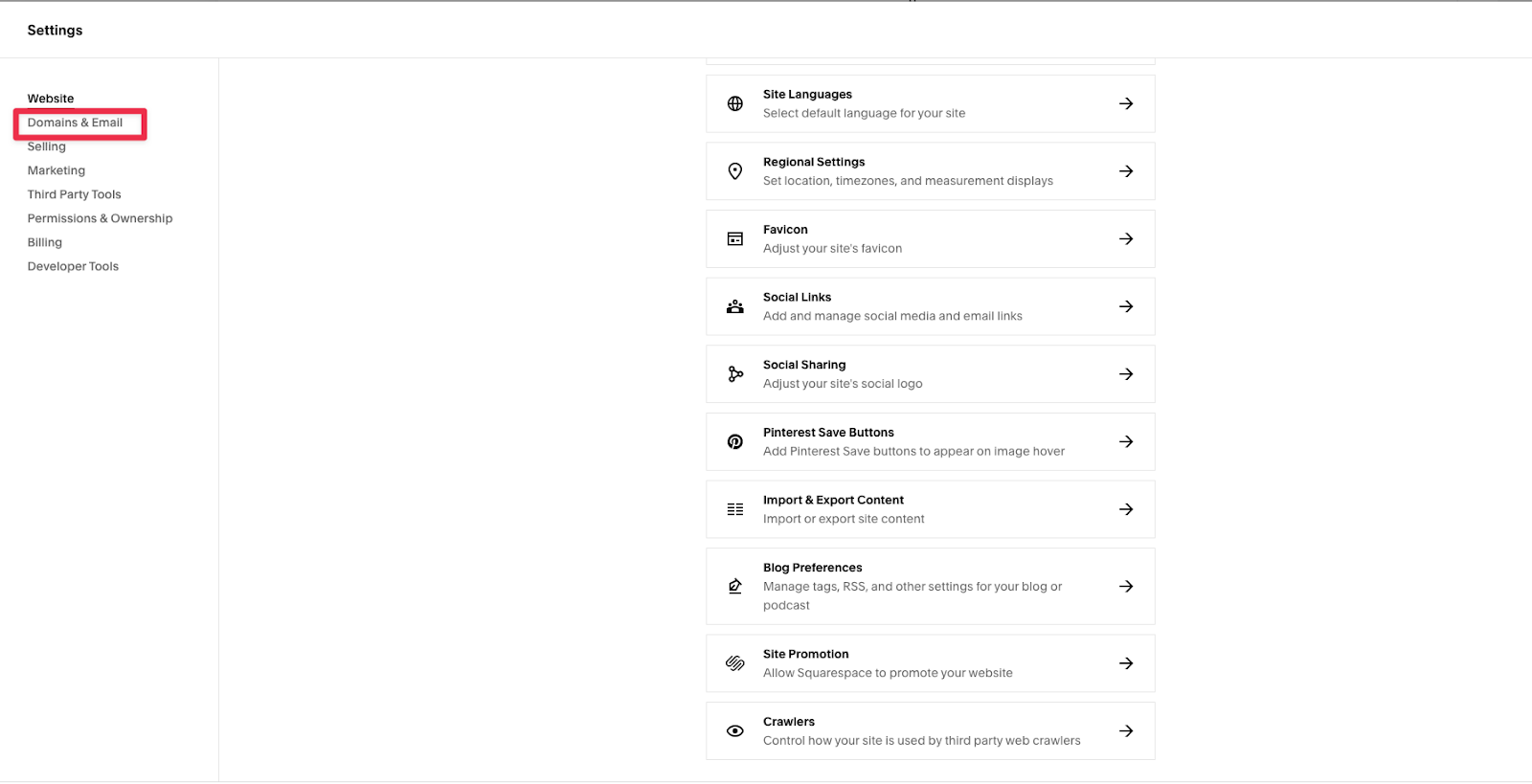Click the arrow on the Blog Preferences row
Viewport: 1532px width, 784px height.
[x=1126, y=587]
